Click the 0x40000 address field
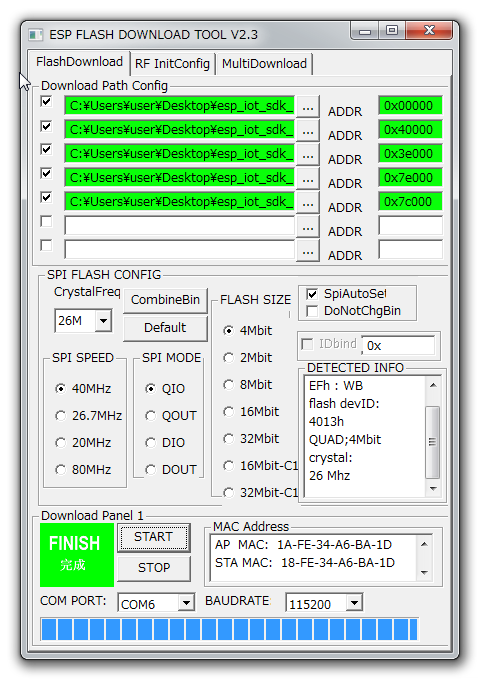 coord(410,130)
